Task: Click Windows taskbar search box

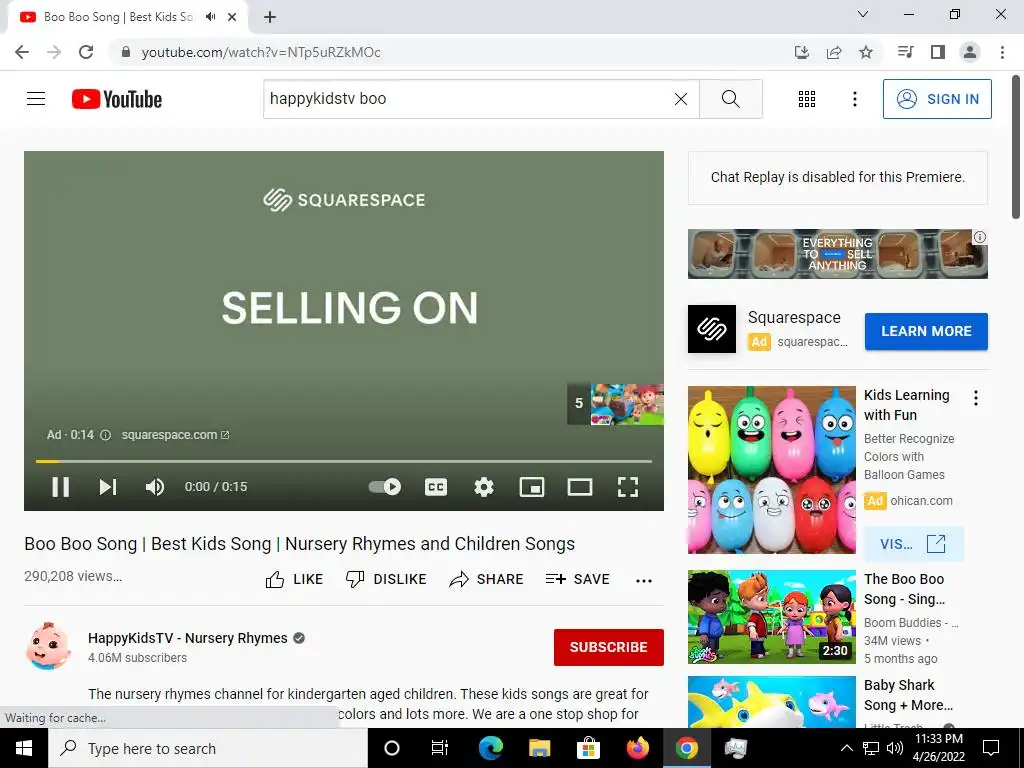Action: click(208, 748)
